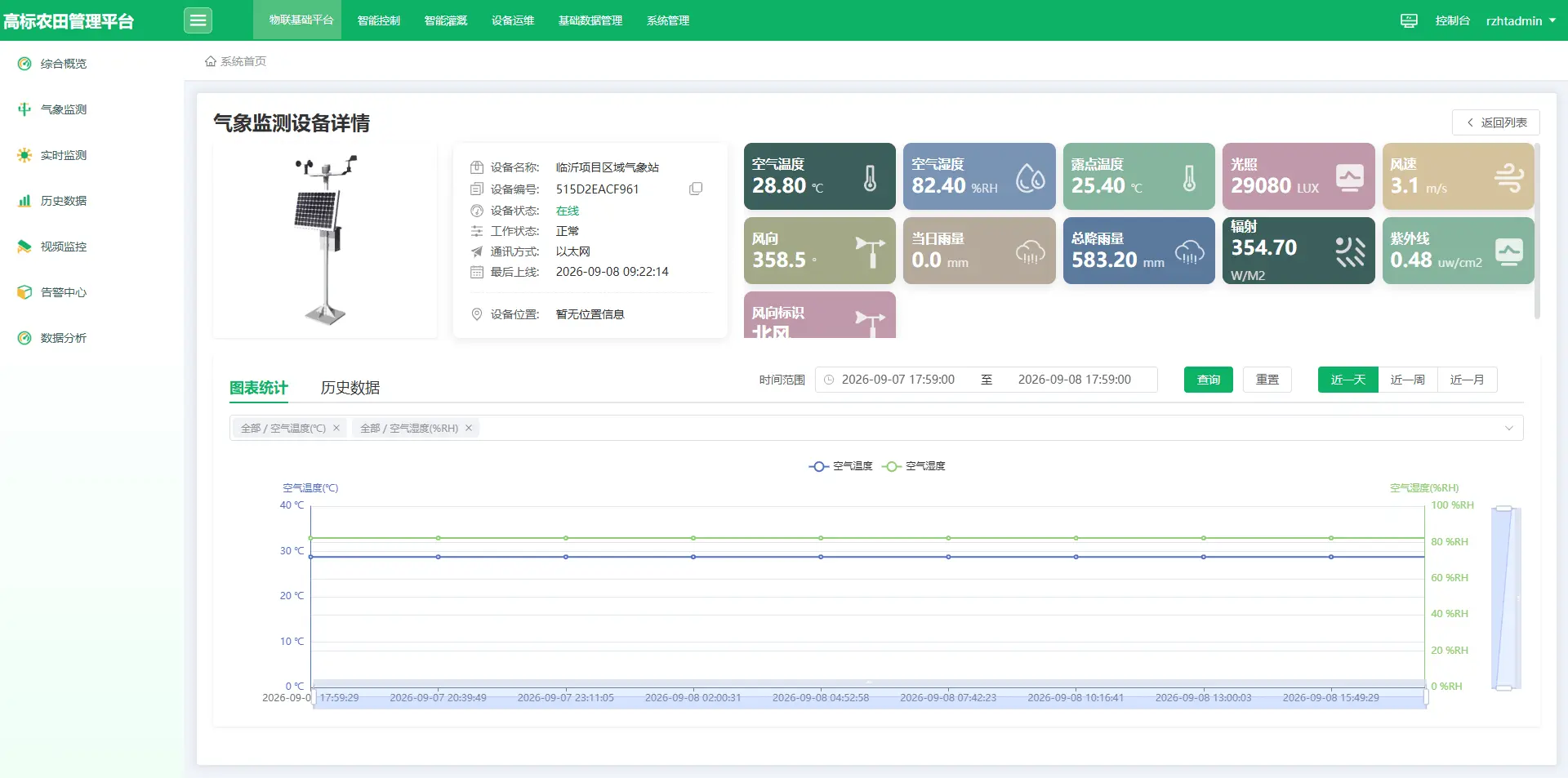The height and width of the screenshot is (778, 1568).
Task: Click the wind icon on 风速 card
Action: point(1509,177)
